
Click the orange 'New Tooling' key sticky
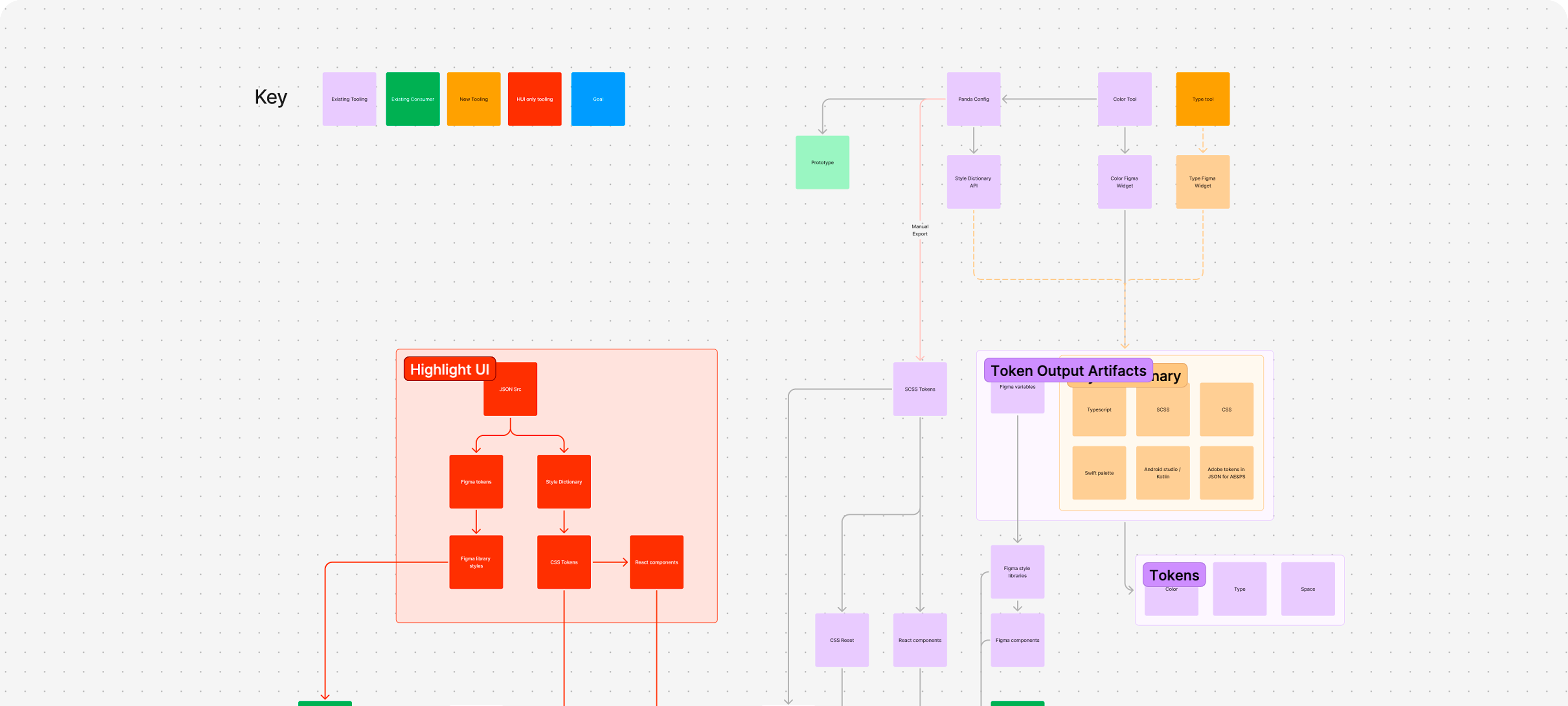coord(473,99)
